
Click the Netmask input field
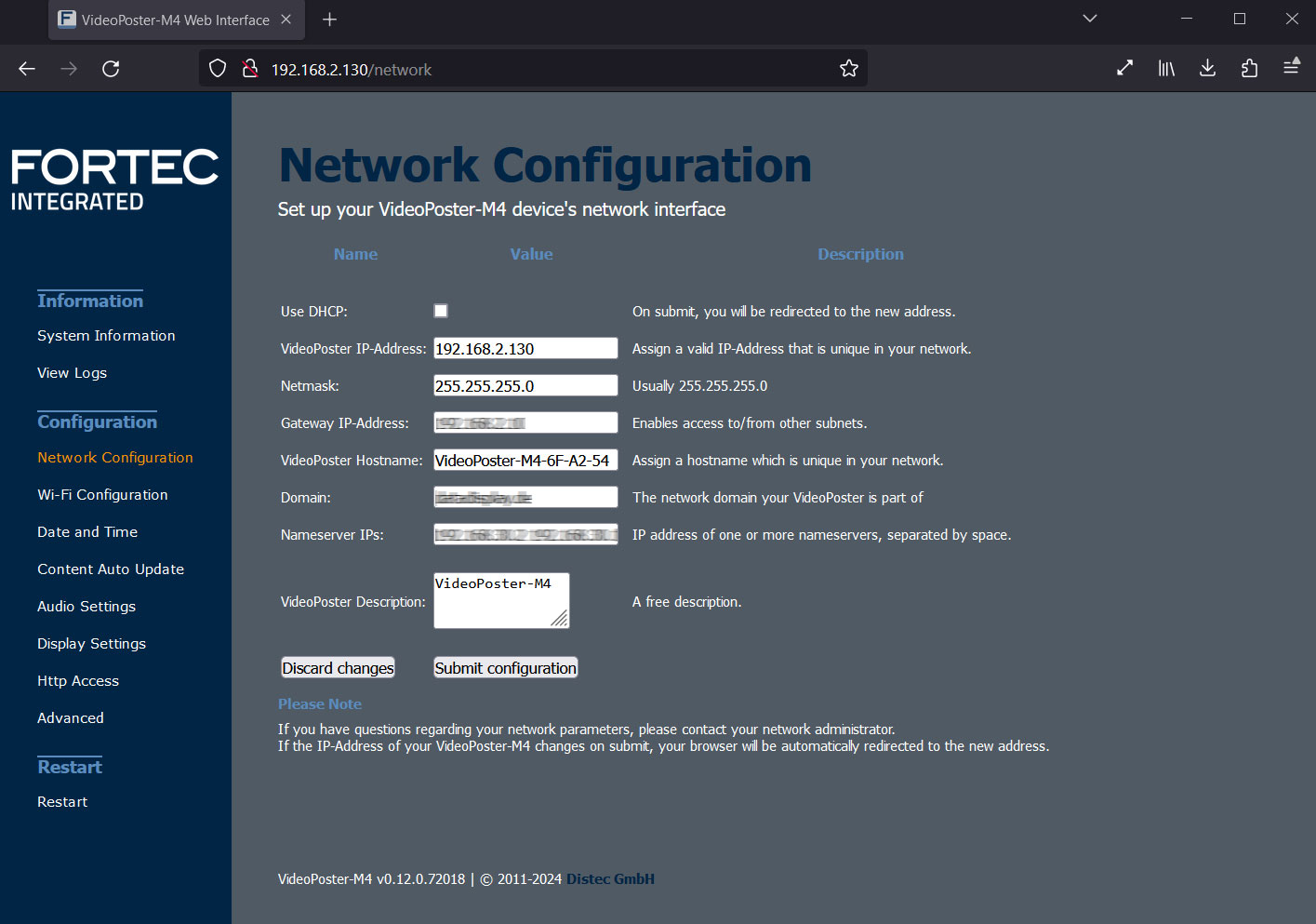tap(525, 386)
